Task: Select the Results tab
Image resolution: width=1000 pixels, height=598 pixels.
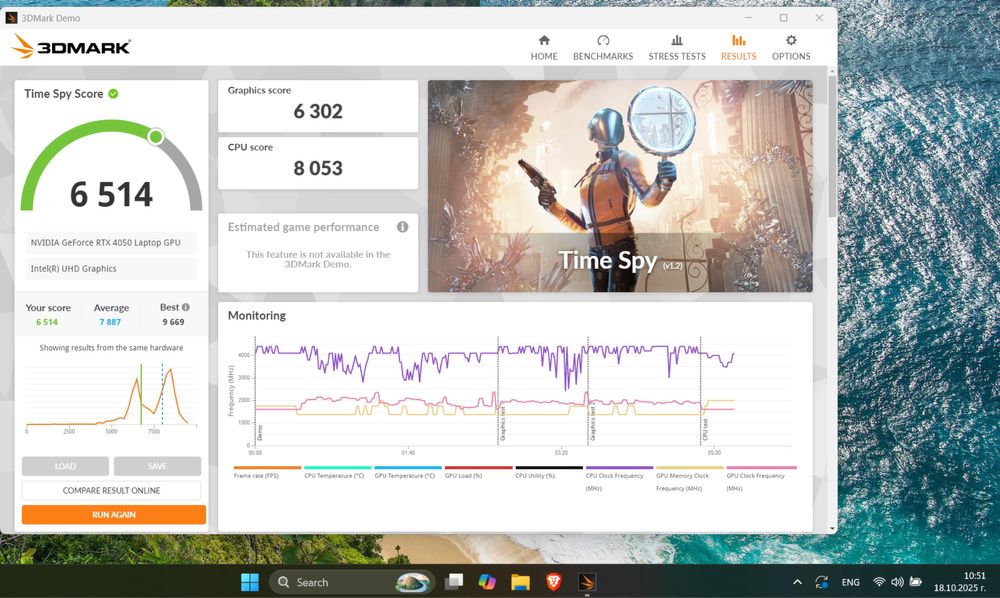Action: pos(739,48)
